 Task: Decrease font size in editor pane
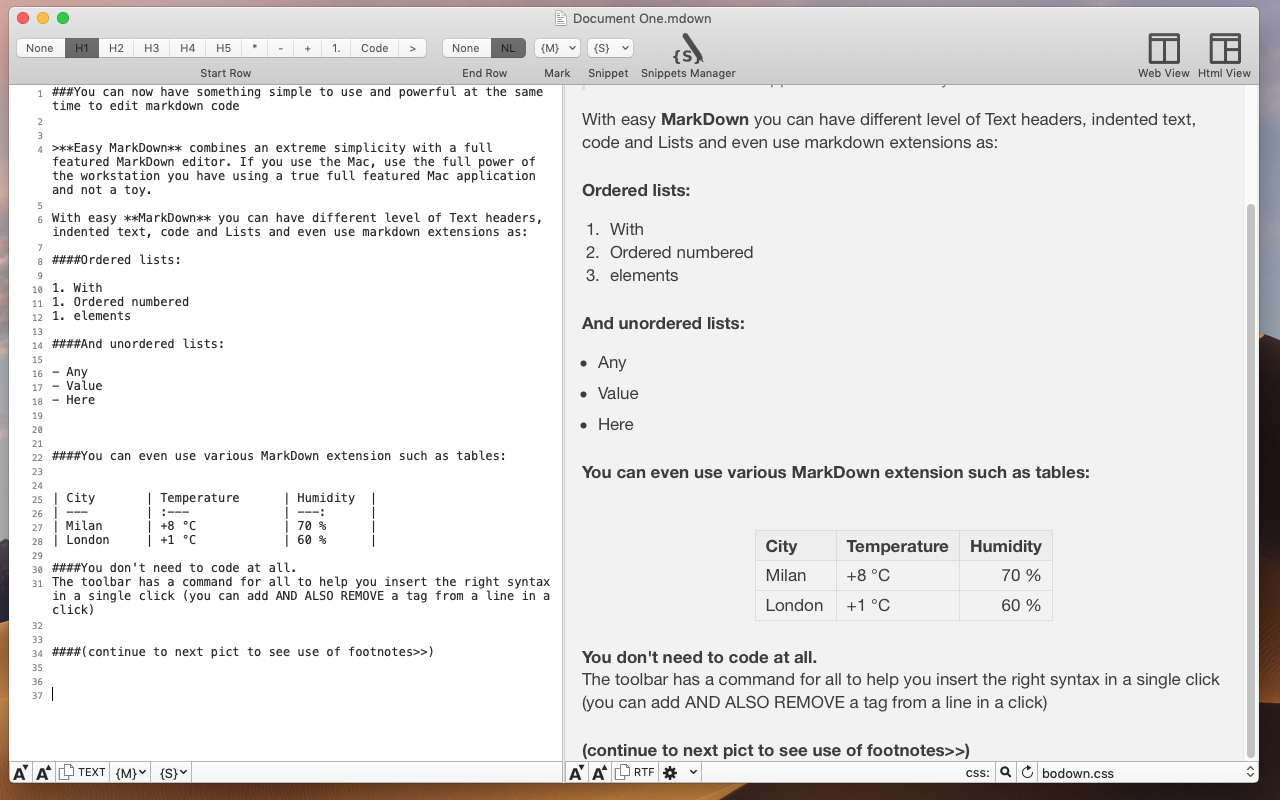coord(20,772)
